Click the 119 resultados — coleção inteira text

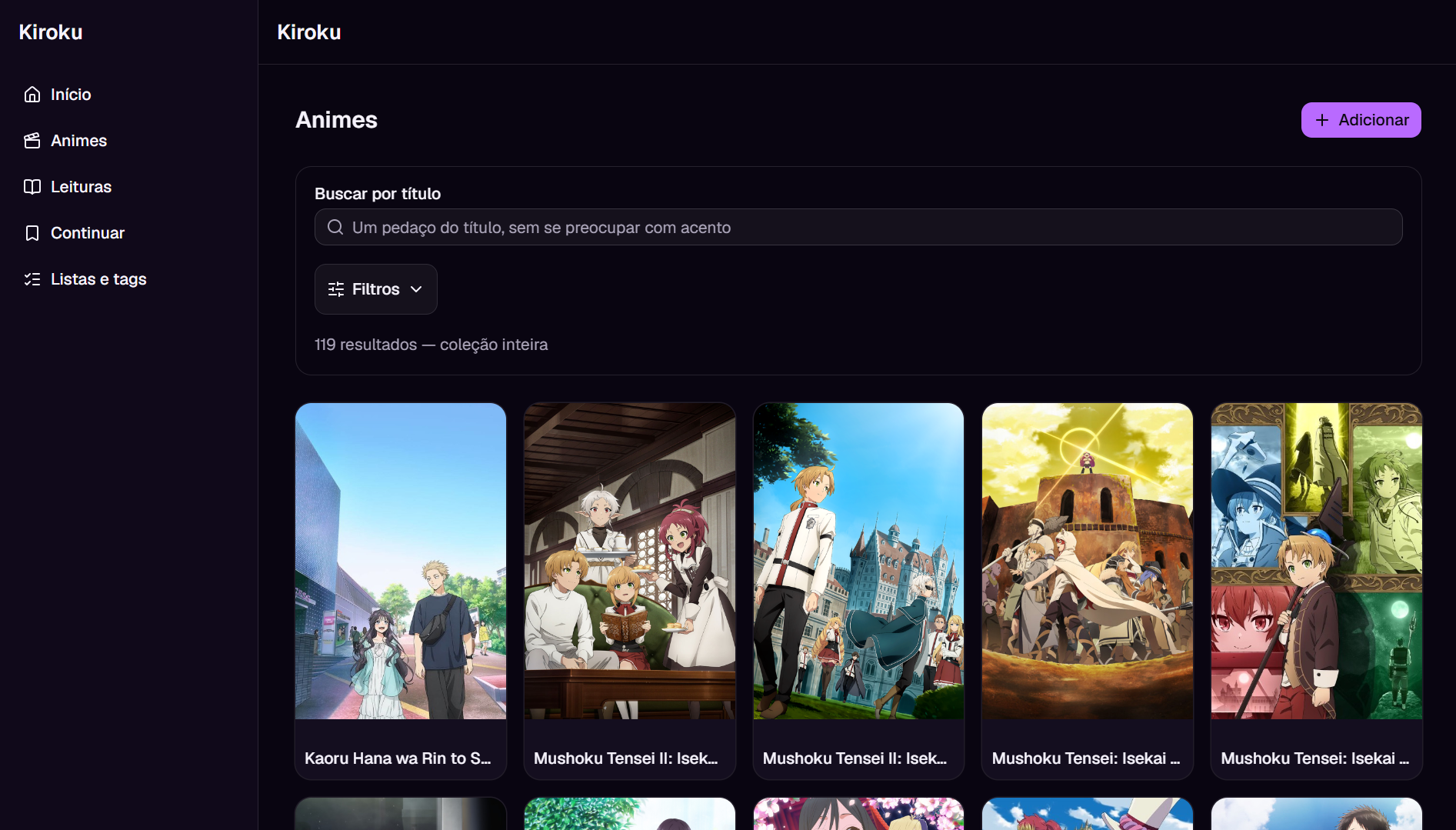pos(431,345)
